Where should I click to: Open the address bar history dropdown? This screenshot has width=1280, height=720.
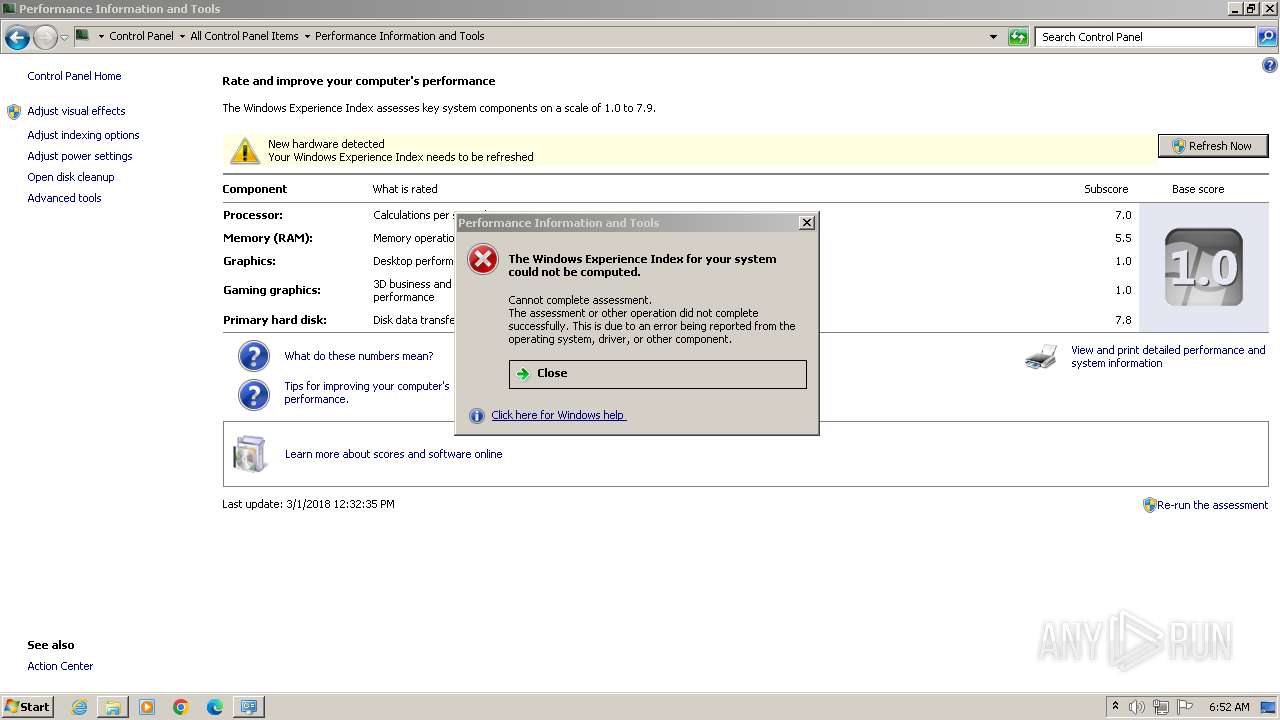pyautogui.click(x=993, y=37)
